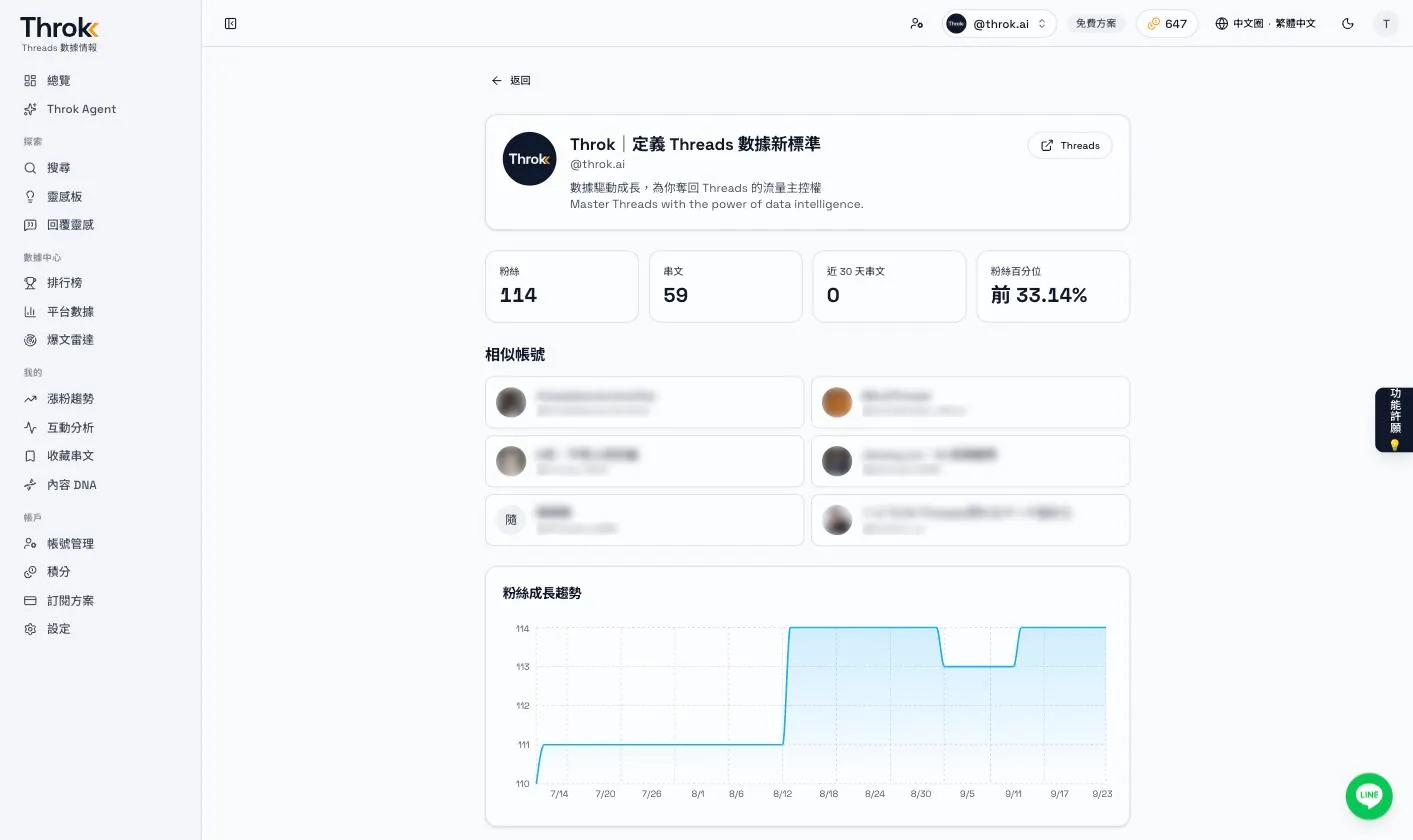Click the 免費方案 plan badge
This screenshot has height=840, width=1413.
click(1096, 23)
